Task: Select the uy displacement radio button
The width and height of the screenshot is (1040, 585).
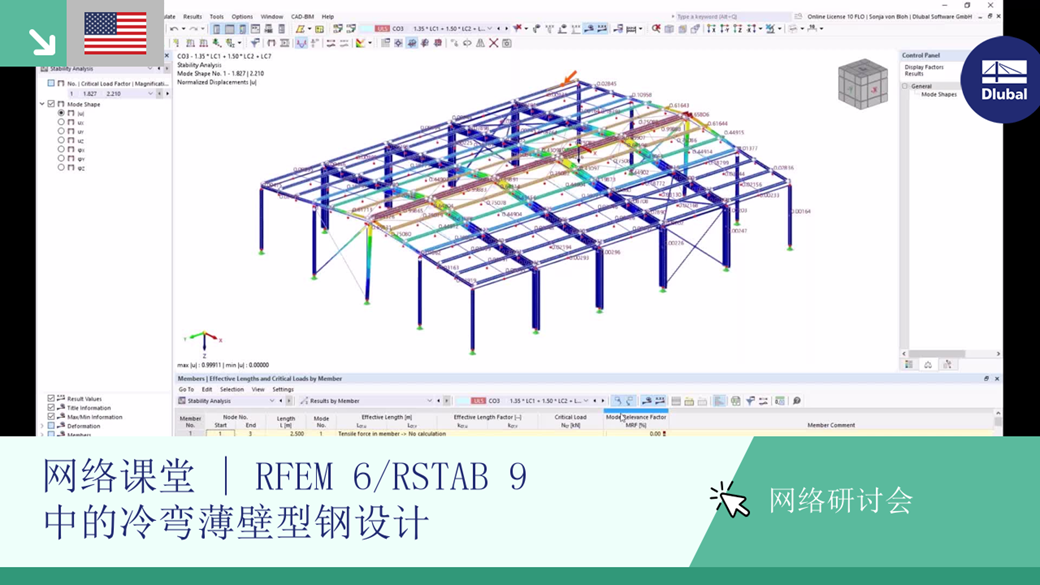Action: tap(61, 131)
